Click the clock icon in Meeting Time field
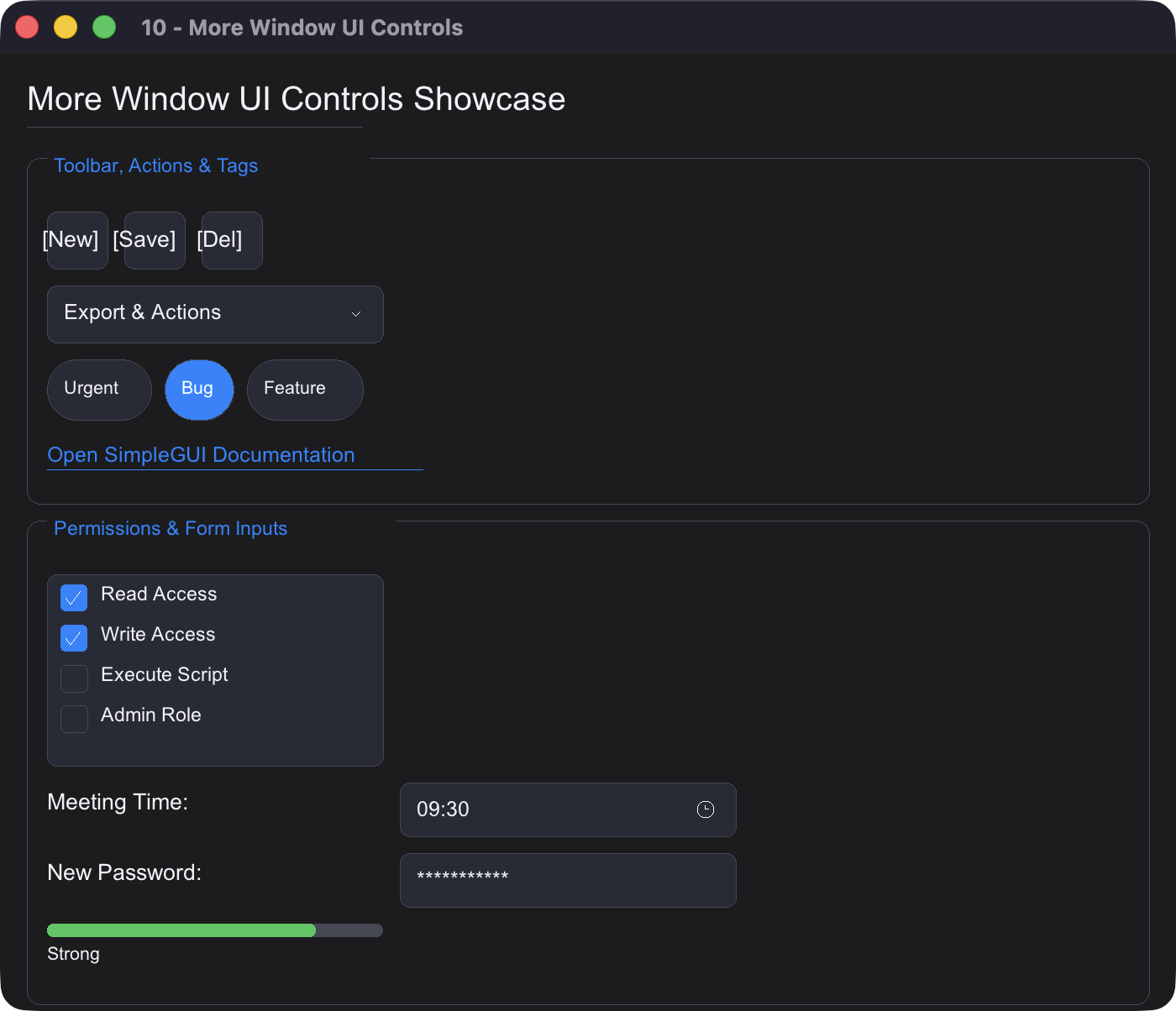1176x1011 pixels. [x=706, y=809]
